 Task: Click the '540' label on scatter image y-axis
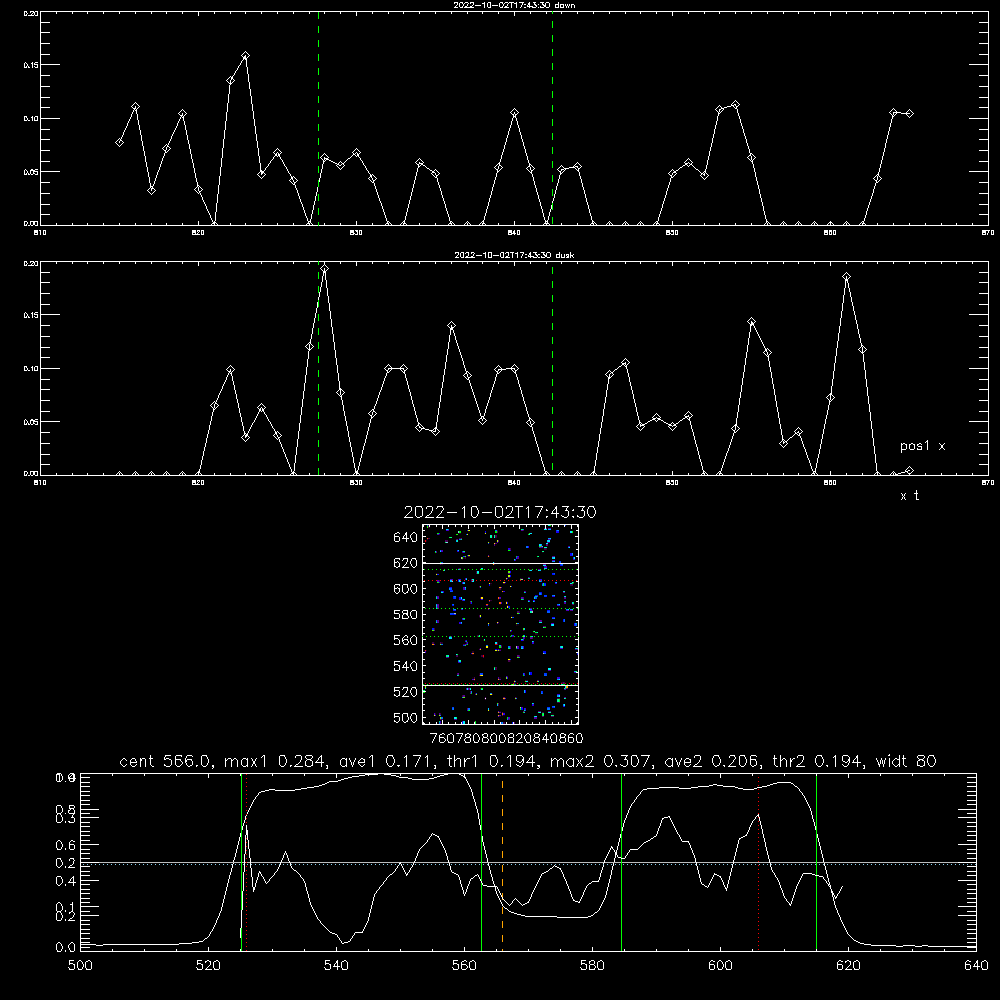point(406,666)
